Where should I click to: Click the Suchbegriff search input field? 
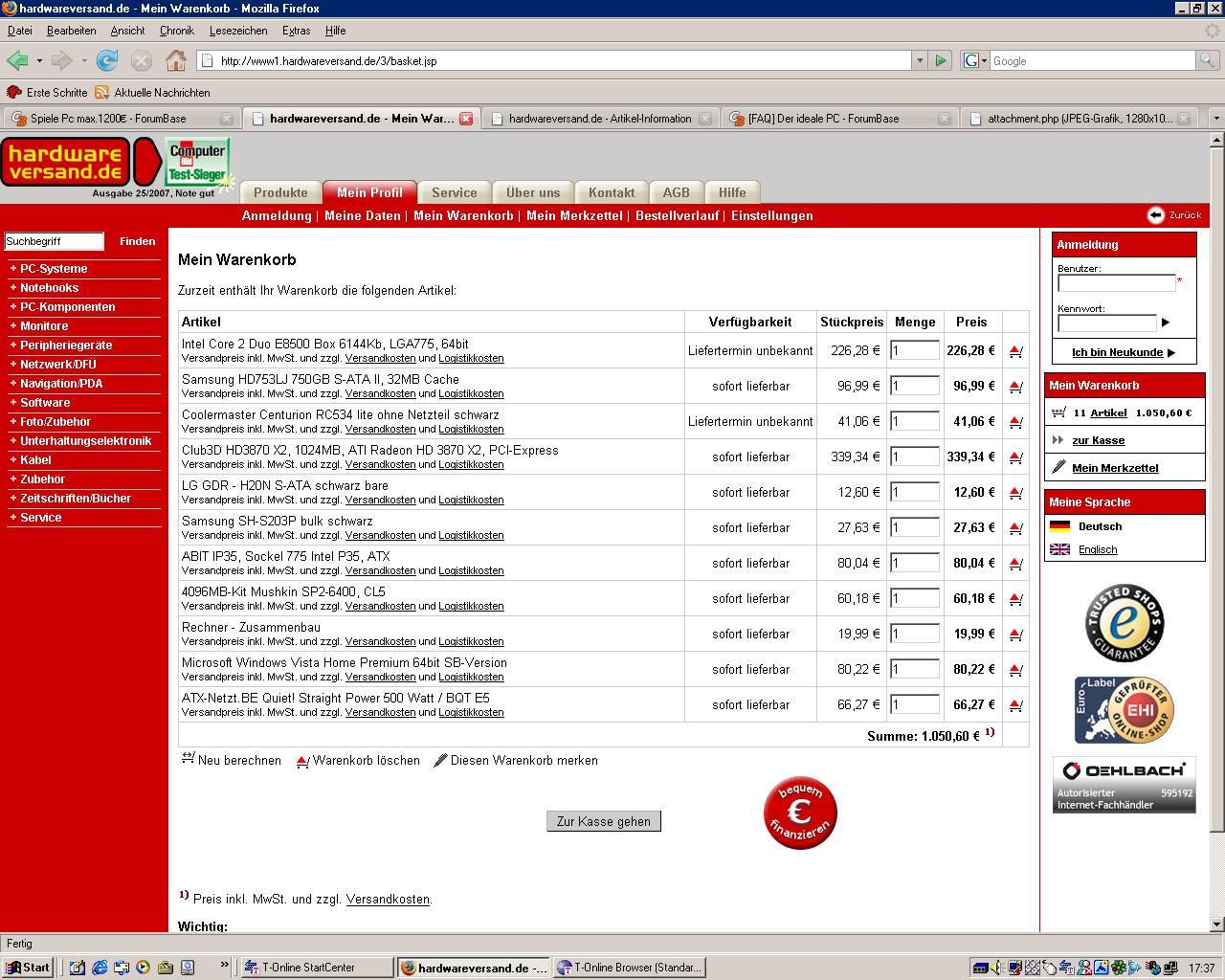tap(54, 241)
